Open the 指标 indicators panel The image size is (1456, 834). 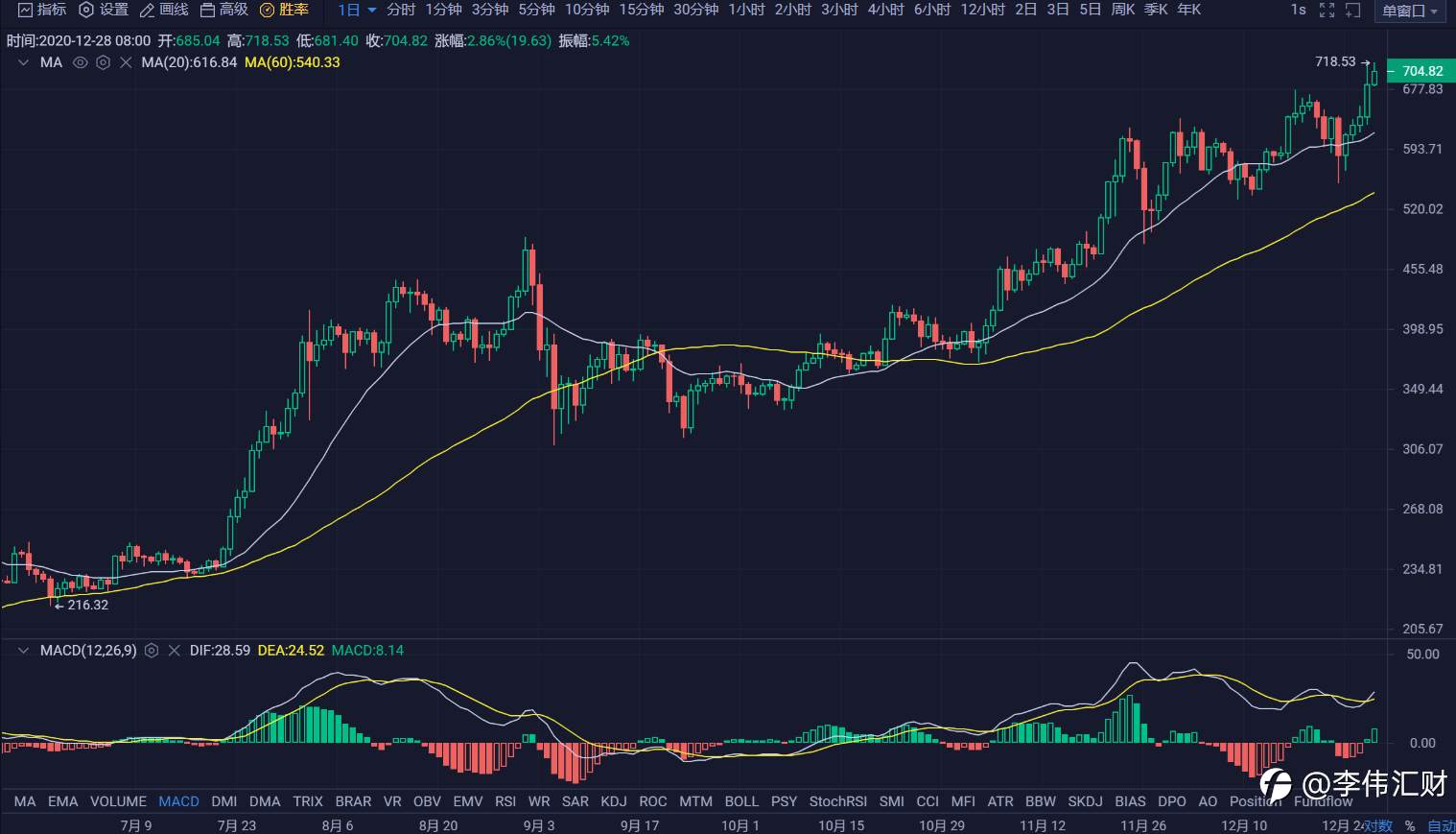(42, 10)
